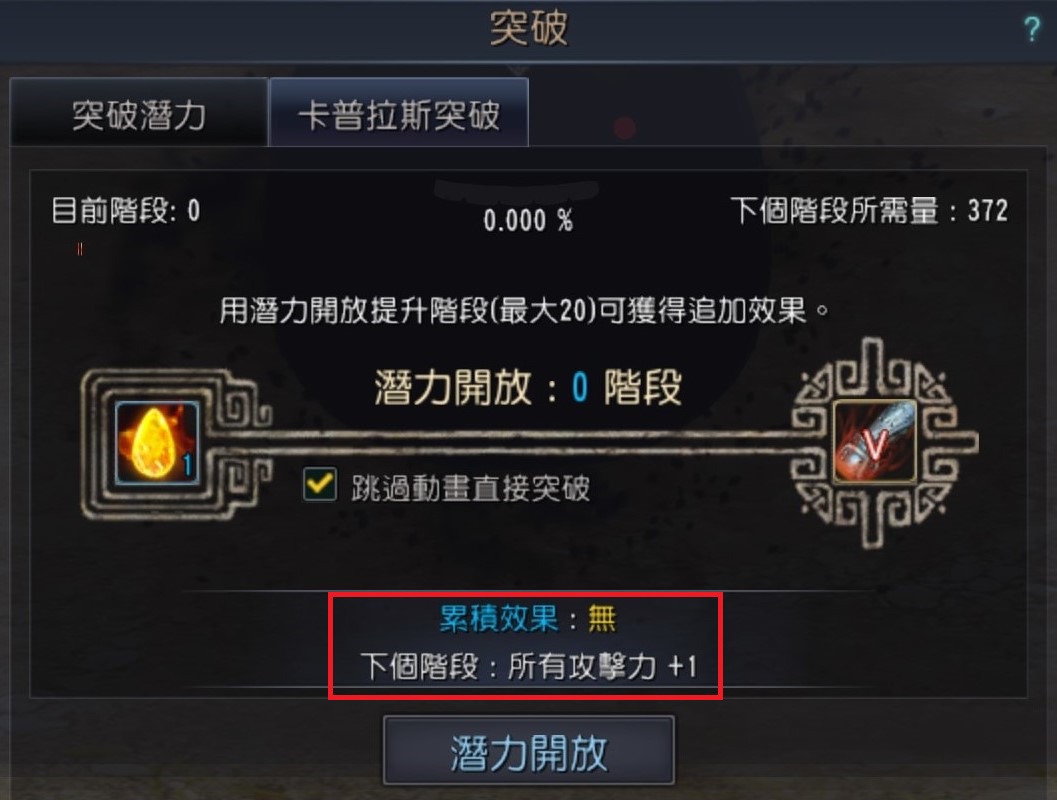Click the ornate frame around the gauntlet slot

884,442
